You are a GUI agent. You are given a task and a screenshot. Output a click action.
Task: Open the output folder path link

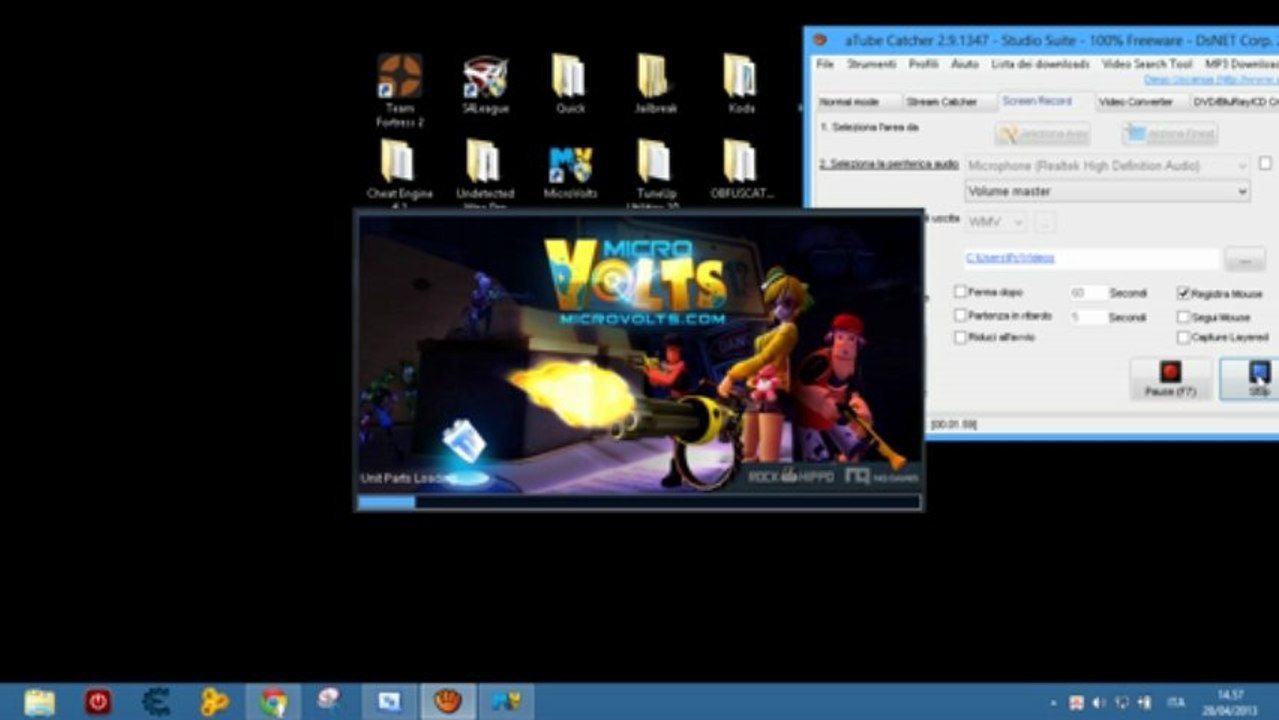click(x=1009, y=258)
